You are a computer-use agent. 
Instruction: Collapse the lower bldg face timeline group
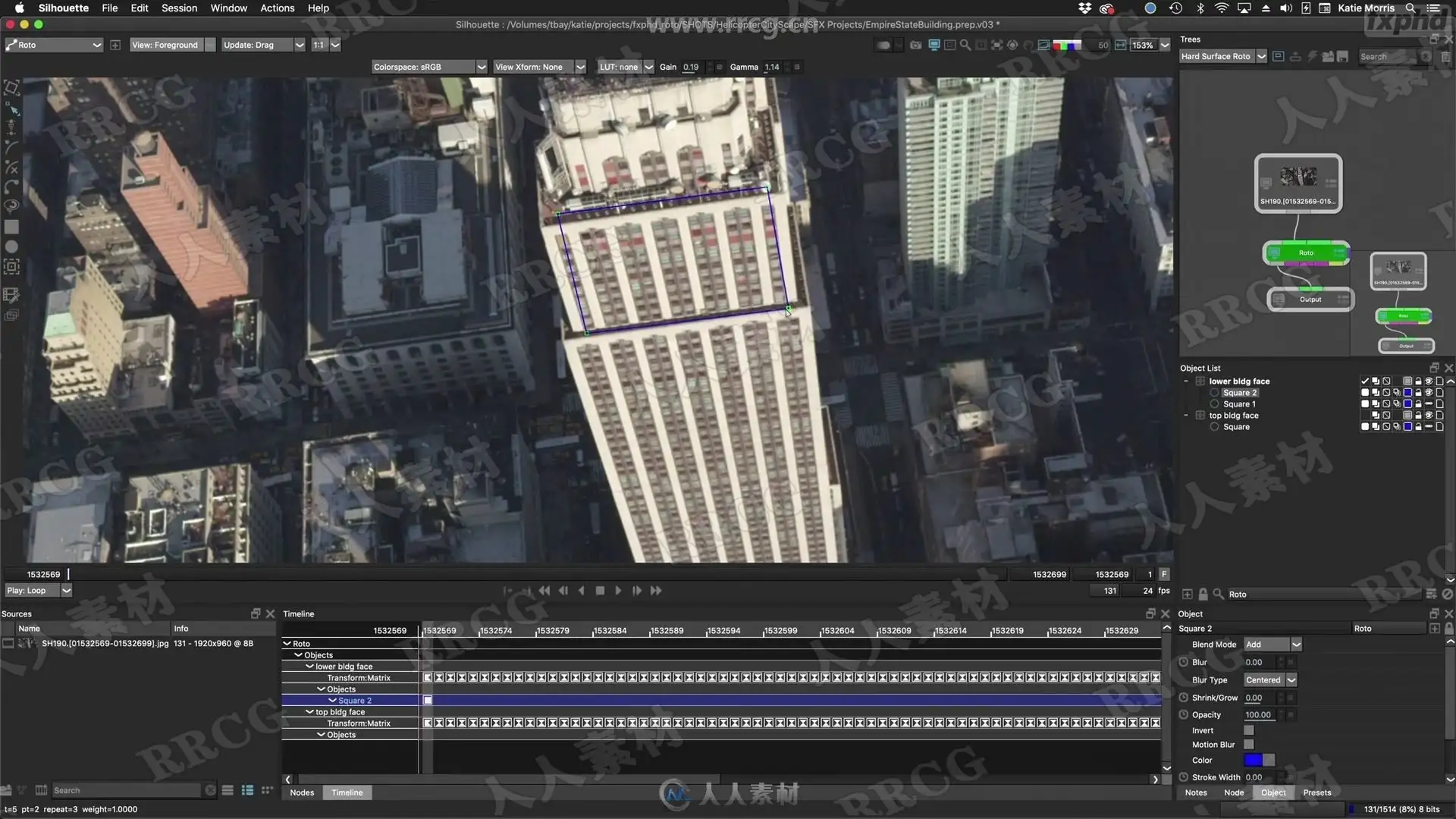click(x=309, y=667)
